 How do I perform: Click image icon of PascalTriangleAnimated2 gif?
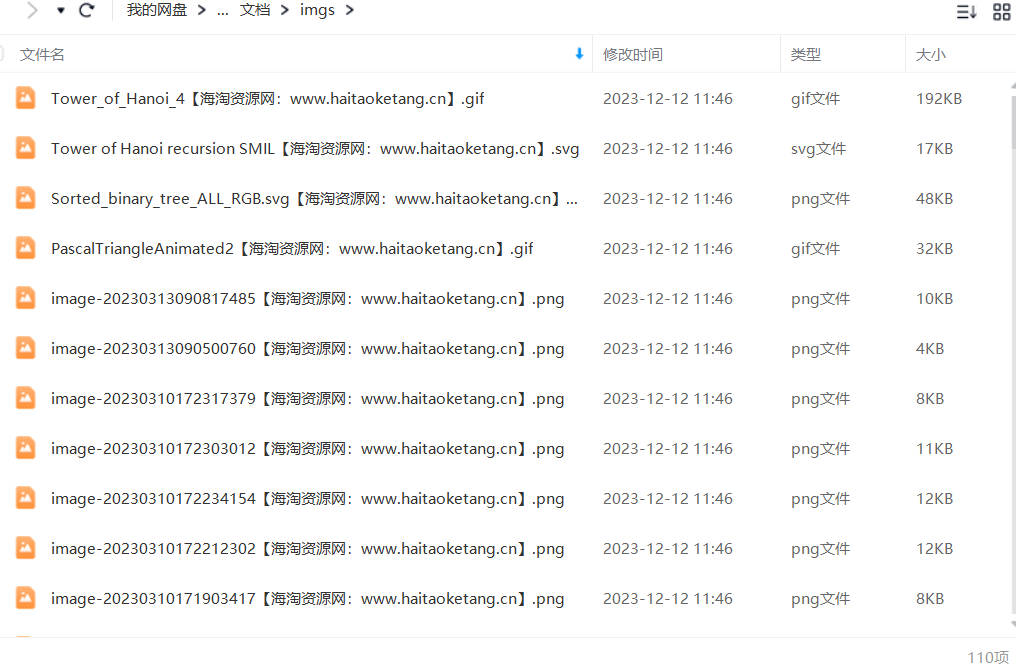pyautogui.click(x=25, y=248)
